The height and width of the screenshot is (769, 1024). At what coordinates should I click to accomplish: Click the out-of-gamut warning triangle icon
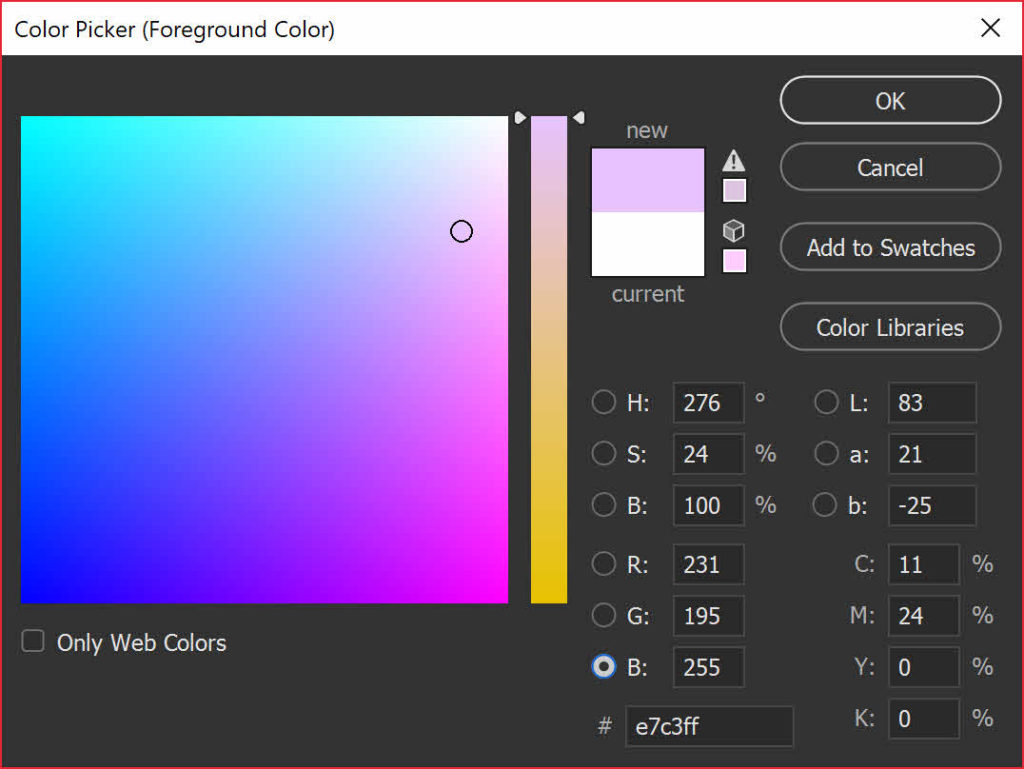point(735,160)
